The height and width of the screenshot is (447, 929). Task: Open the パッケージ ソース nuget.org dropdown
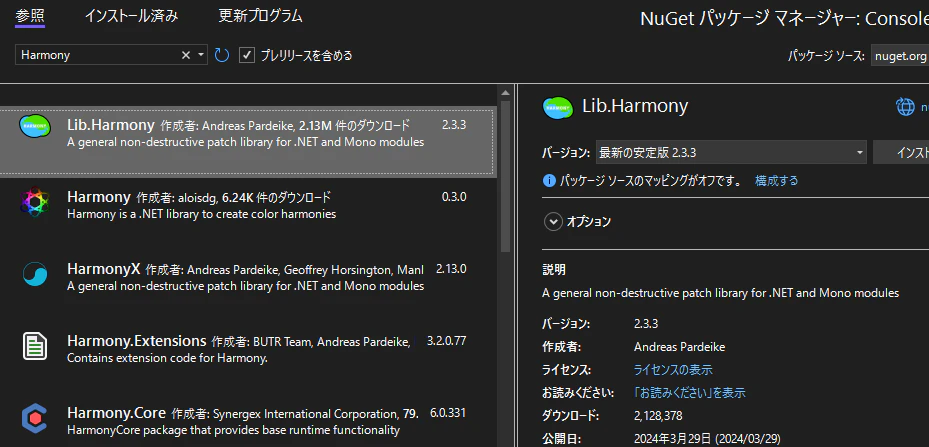(x=900, y=56)
